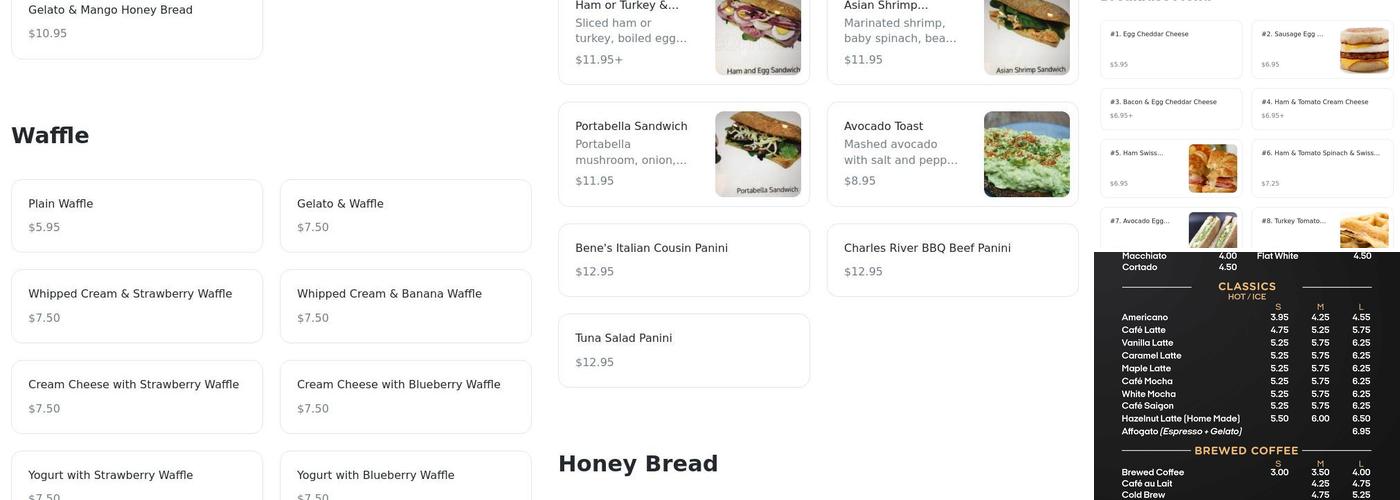
Task: Select Gelato & Mango Honey Bread
Action: (137, 21)
